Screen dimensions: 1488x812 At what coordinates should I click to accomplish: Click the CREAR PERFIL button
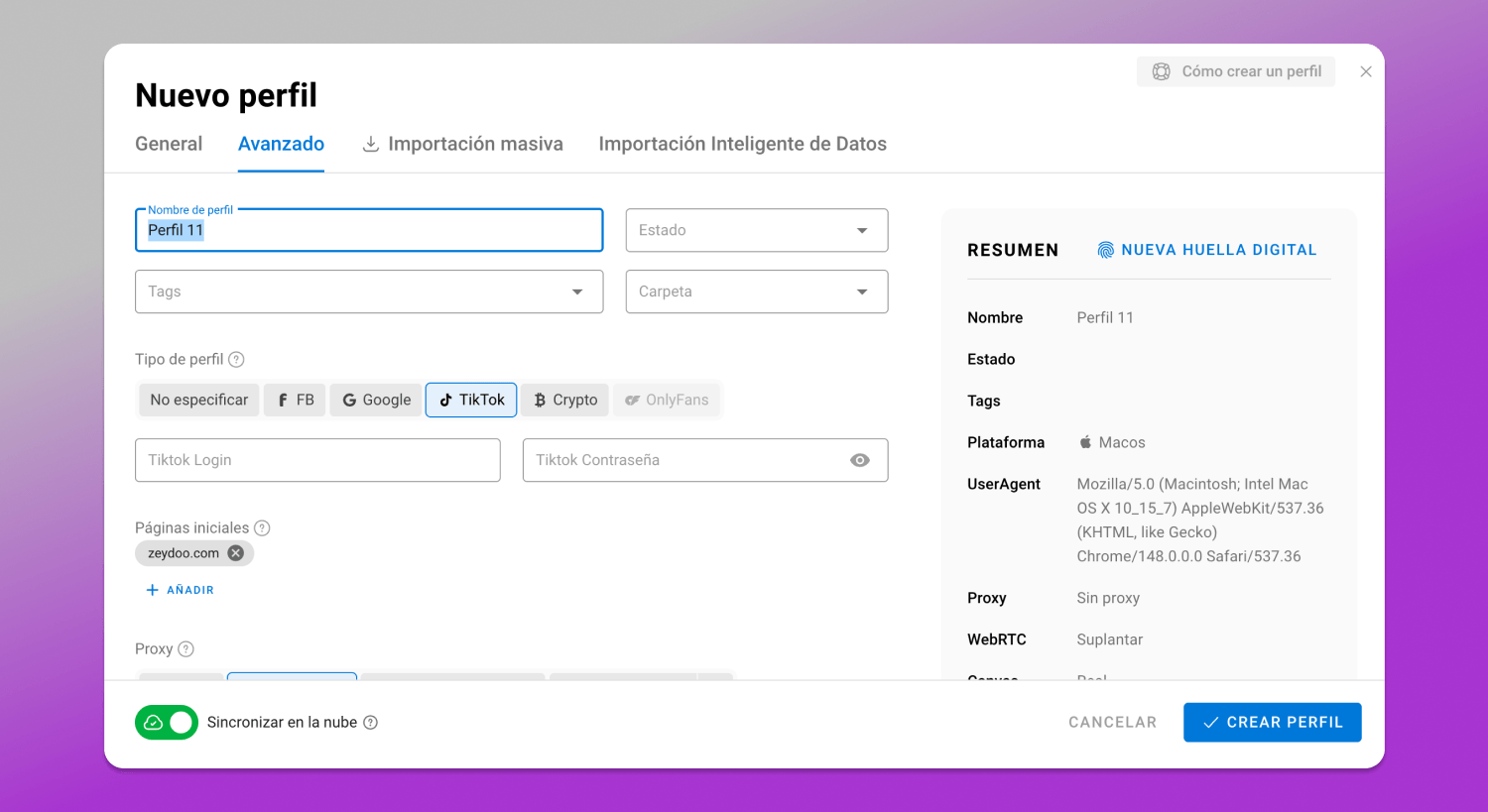1273,723
